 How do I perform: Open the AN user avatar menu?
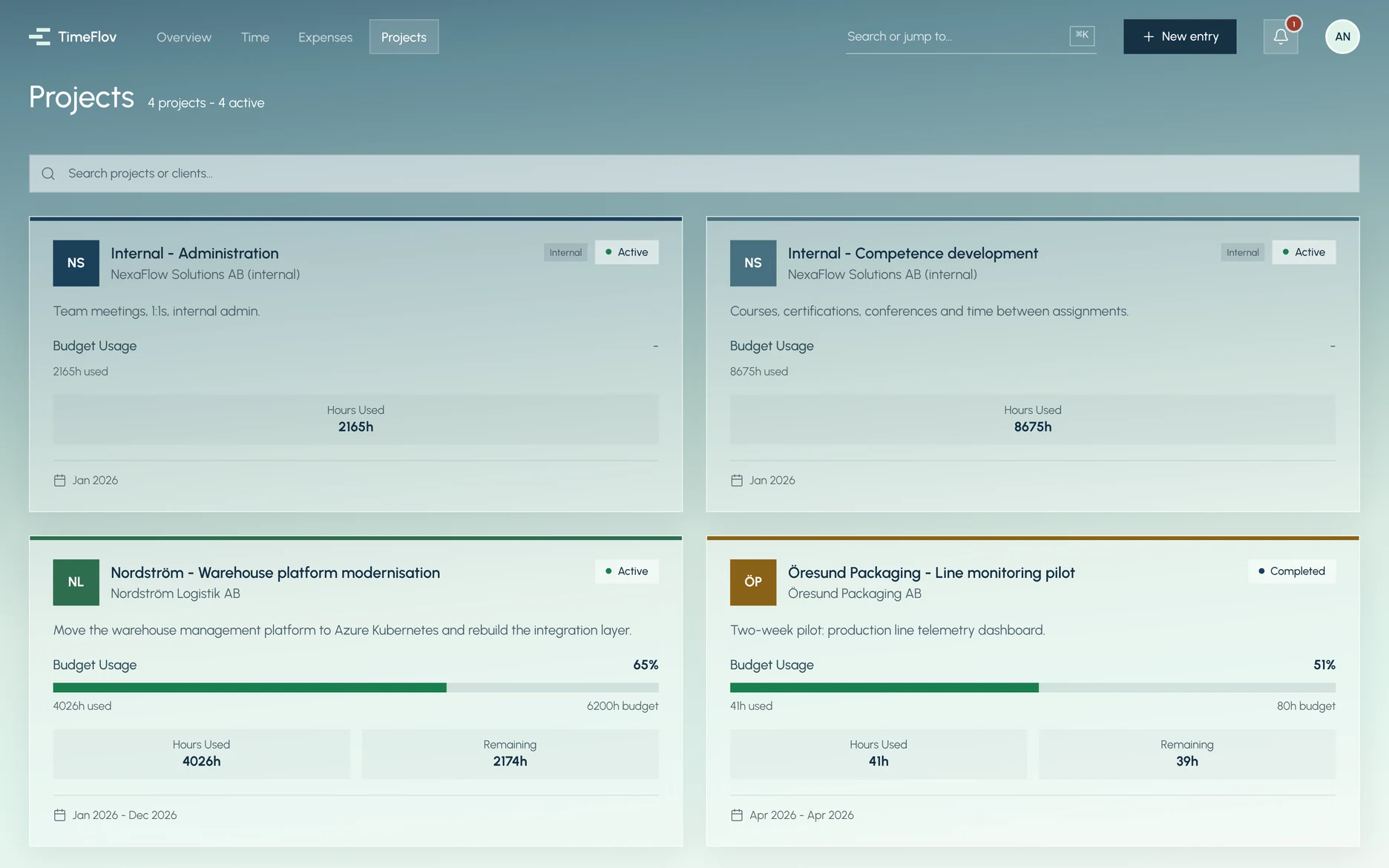pyautogui.click(x=1342, y=36)
